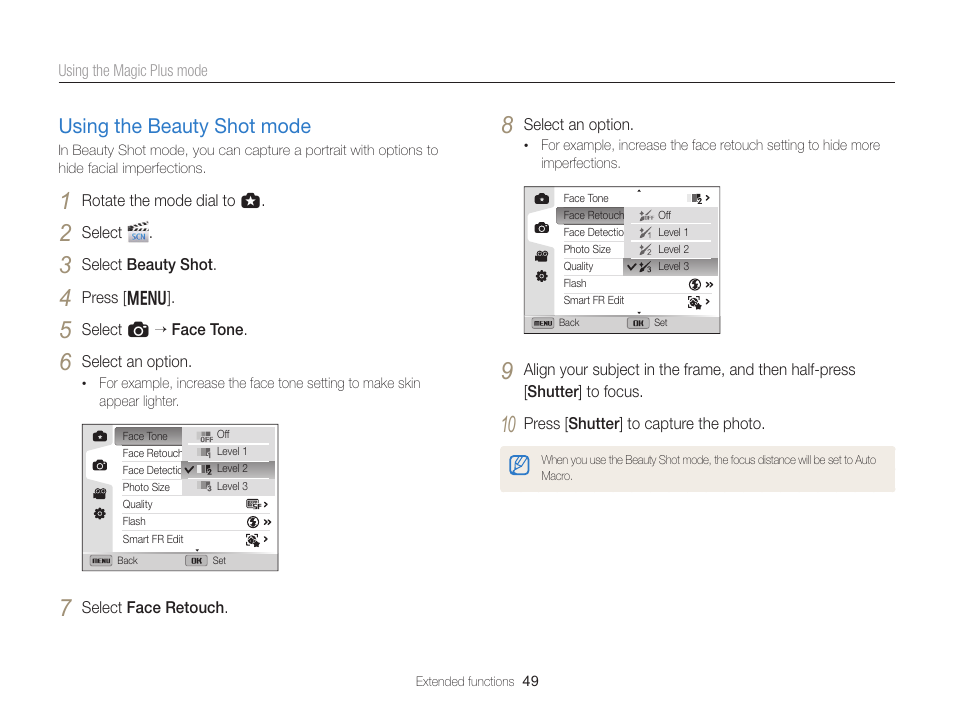The width and height of the screenshot is (954, 720).
Task: Click the SCN scene clapperboard icon in step 2
Action: (x=139, y=232)
